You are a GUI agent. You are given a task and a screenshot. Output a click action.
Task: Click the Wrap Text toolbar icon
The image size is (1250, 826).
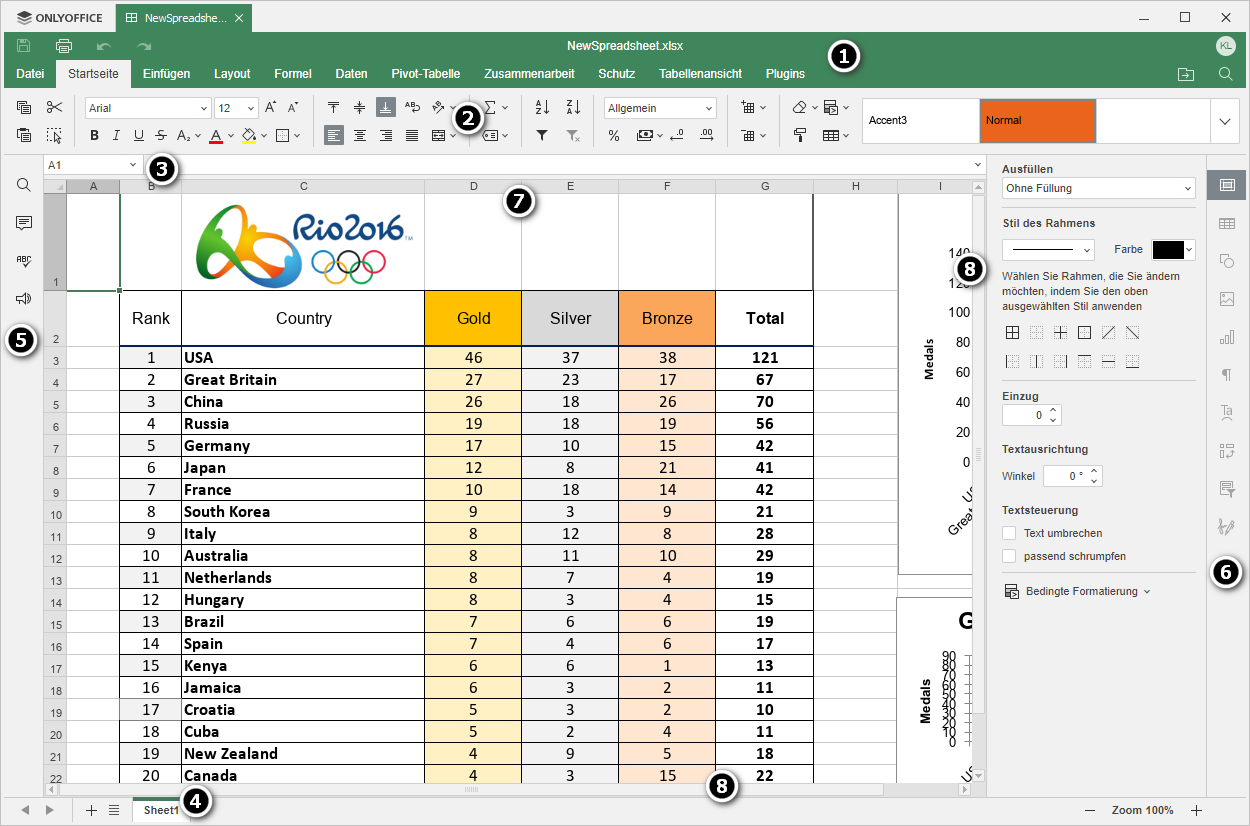[x=412, y=108]
